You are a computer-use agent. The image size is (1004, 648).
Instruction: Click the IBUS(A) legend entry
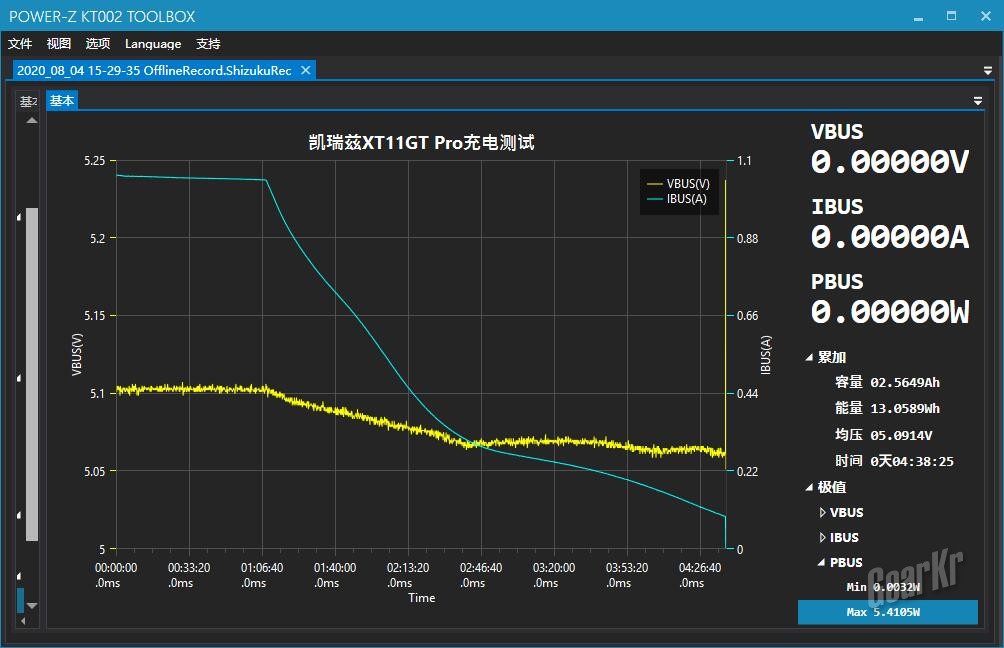677,199
